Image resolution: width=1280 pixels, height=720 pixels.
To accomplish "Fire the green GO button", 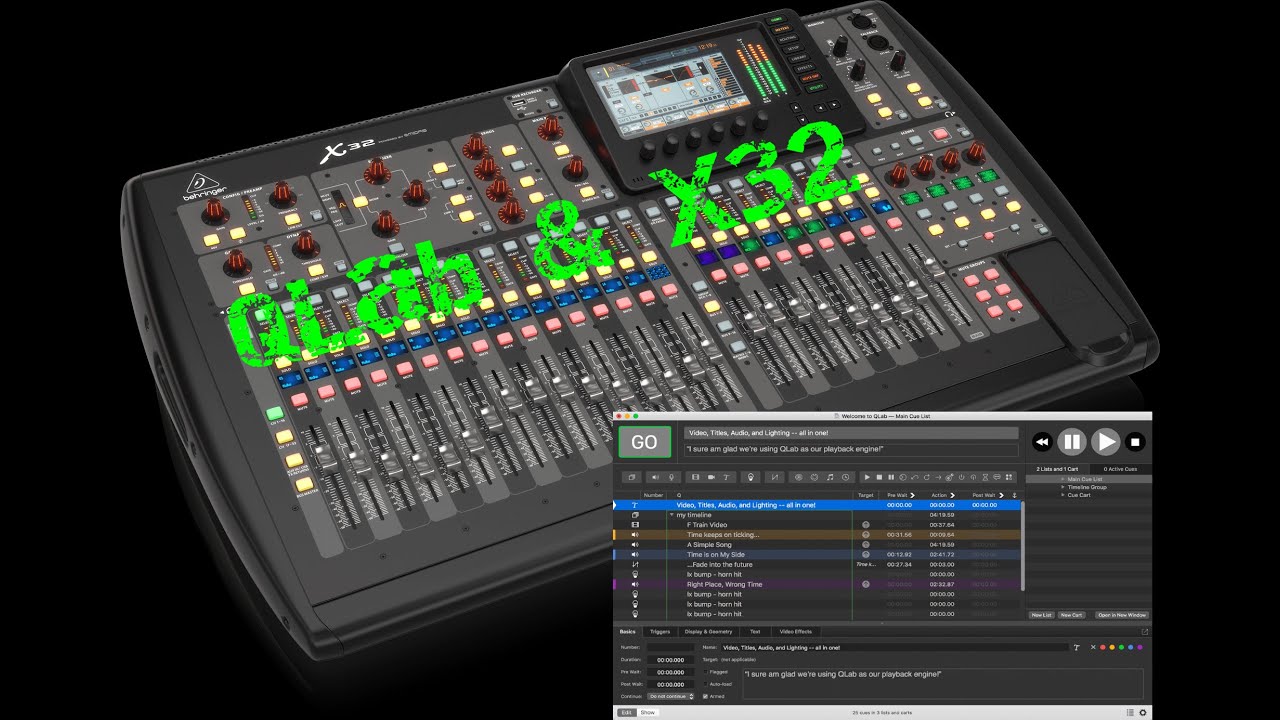I will tap(644, 442).
